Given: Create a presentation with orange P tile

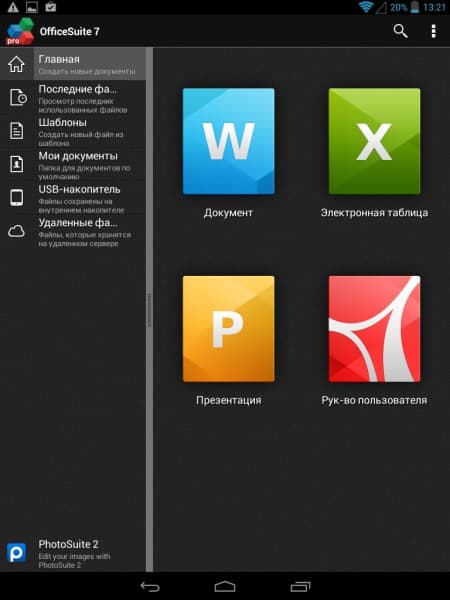Looking at the screenshot, I should click(228, 329).
